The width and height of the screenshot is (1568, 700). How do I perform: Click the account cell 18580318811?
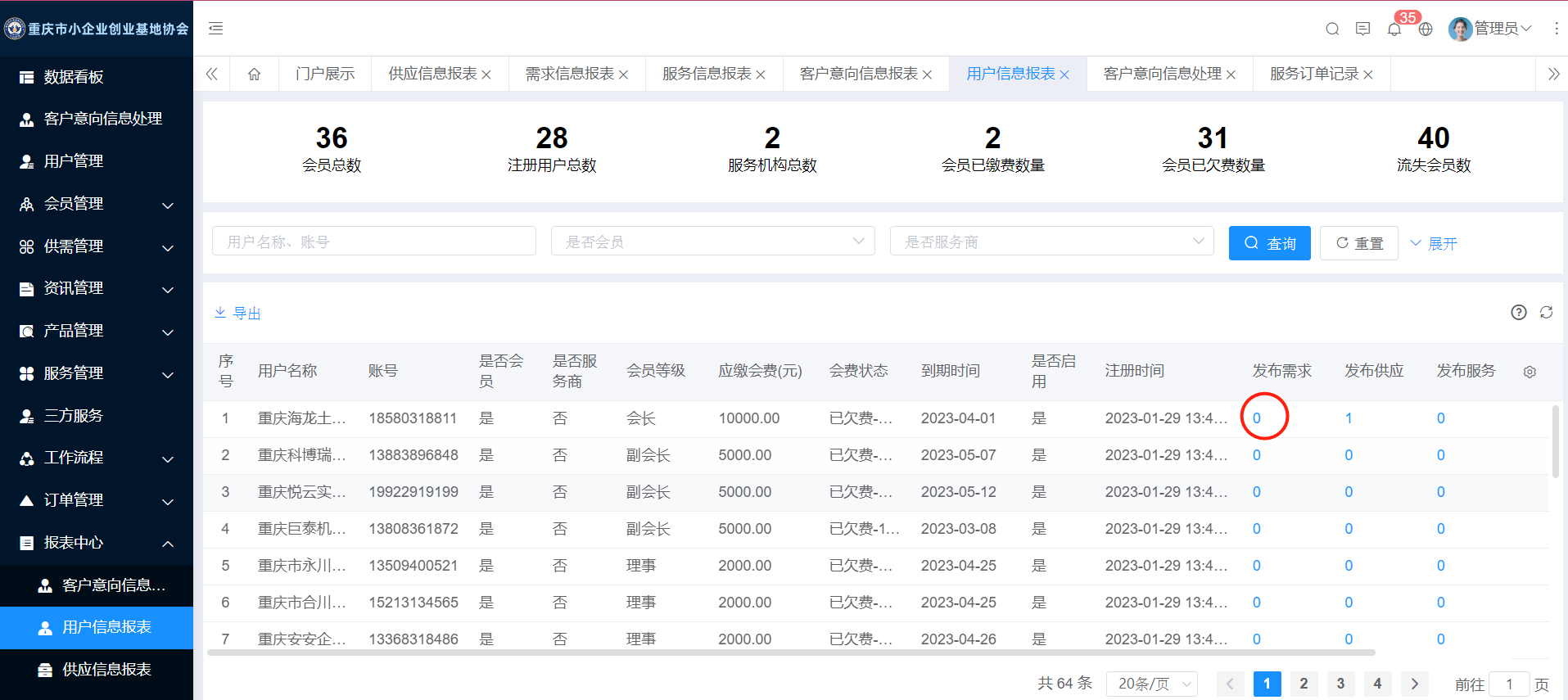pos(413,418)
